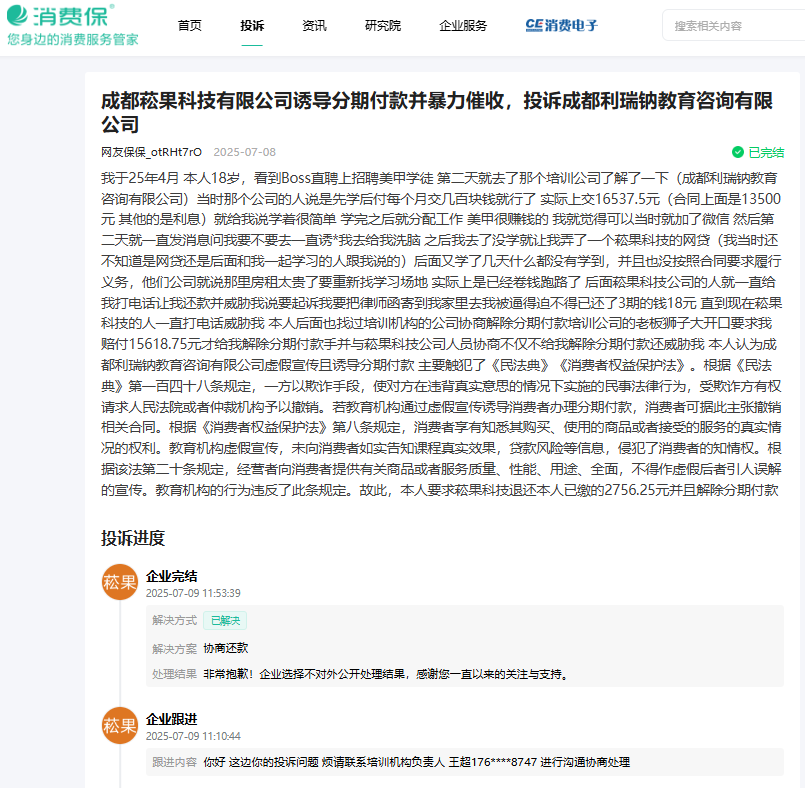805x788 pixels.
Task: Click the 解决方式 label
Action: (175, 621)
